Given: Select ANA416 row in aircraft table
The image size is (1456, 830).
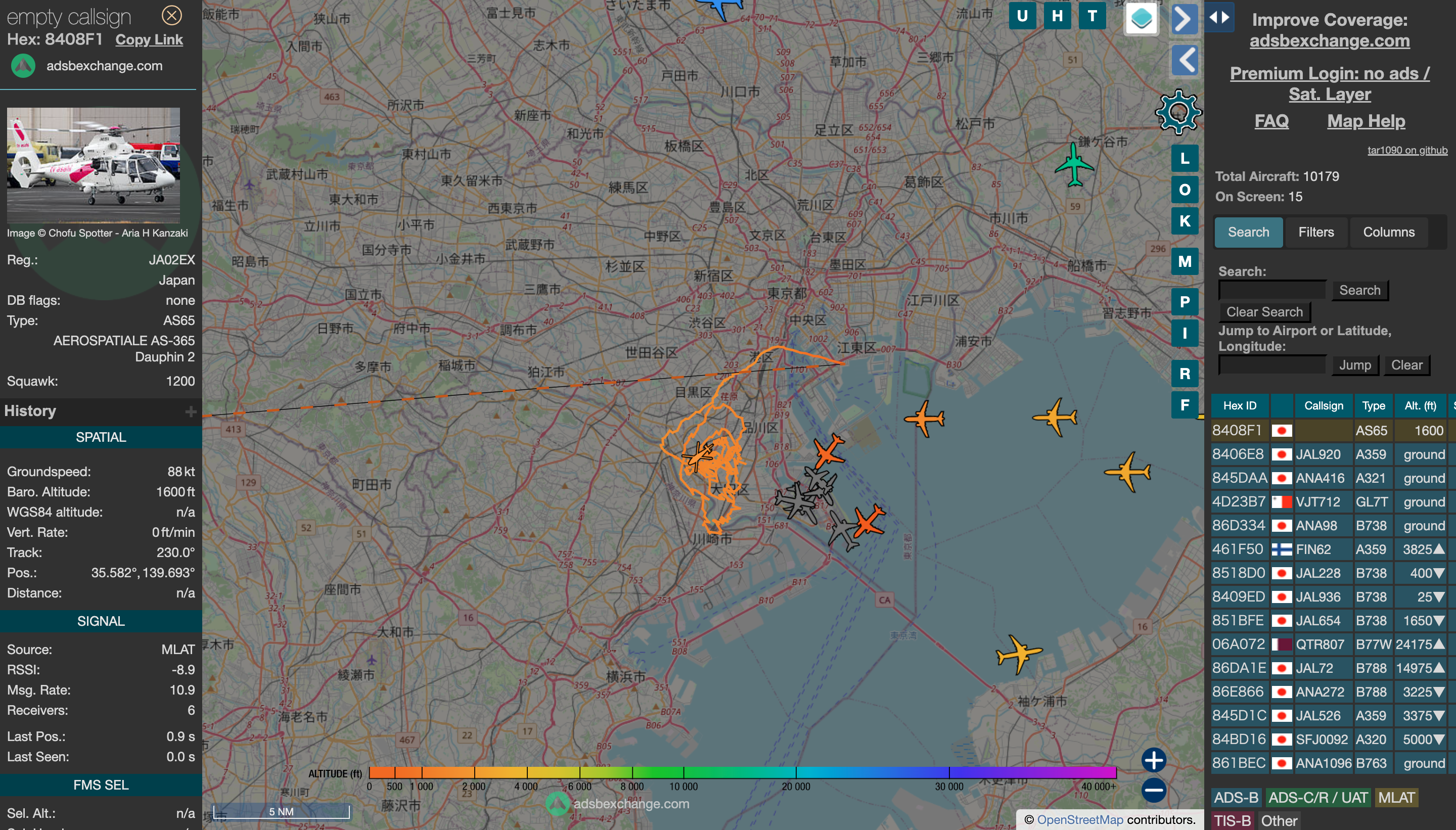Looking at the screenshot, I should (x=1333, y=478).
